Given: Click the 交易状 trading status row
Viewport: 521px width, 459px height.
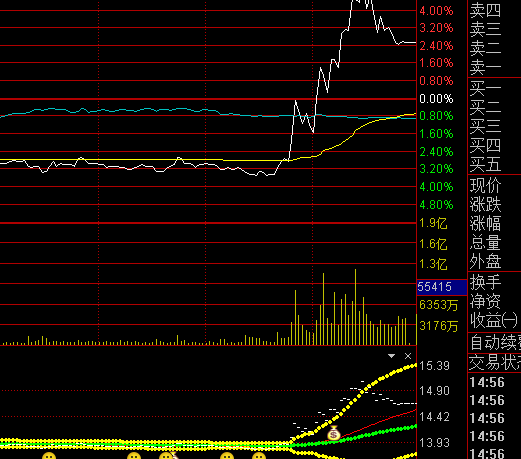Looking at the screenshot, I should point(495,363).
